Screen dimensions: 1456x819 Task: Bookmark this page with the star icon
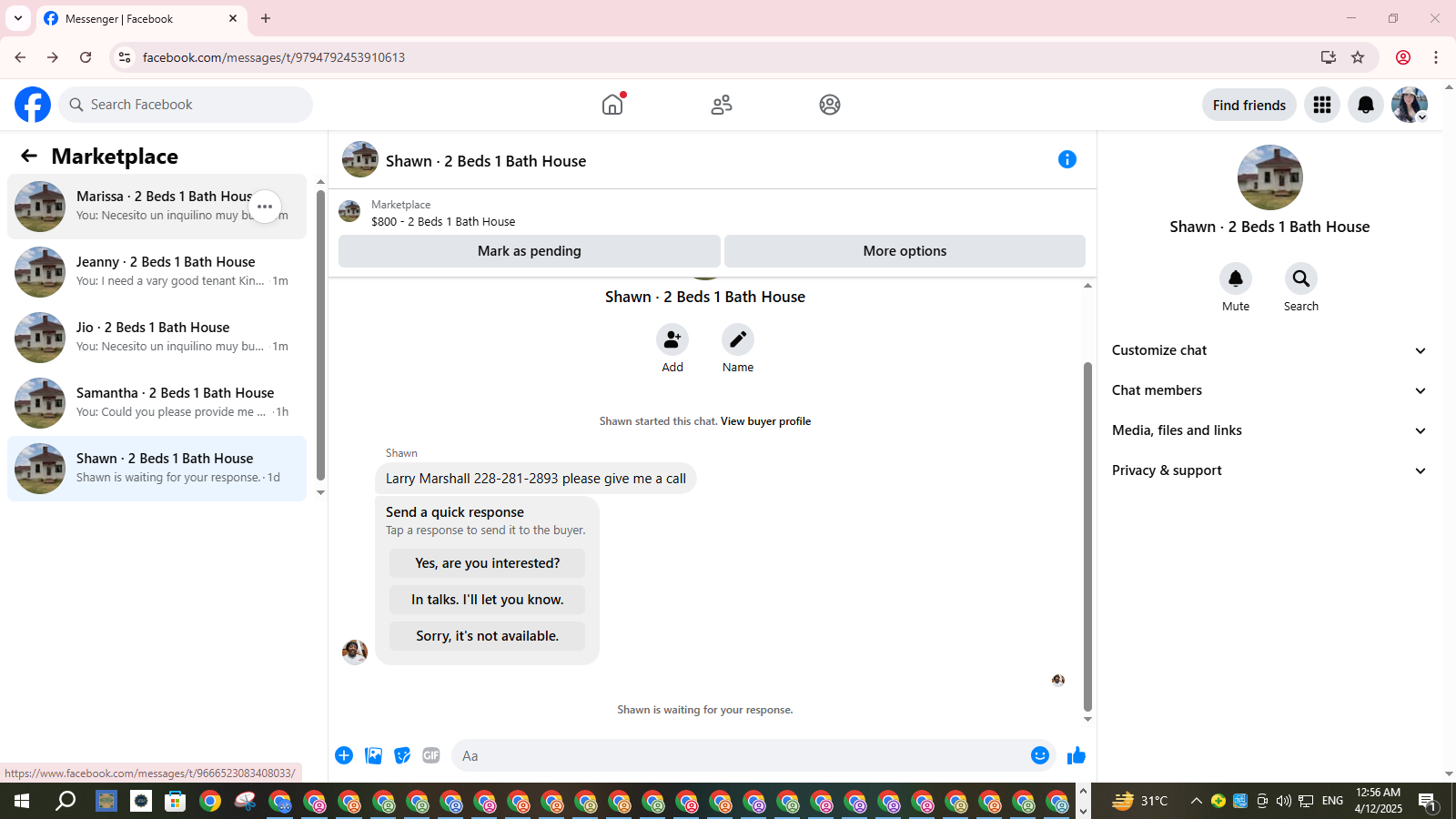(1358, 57)
